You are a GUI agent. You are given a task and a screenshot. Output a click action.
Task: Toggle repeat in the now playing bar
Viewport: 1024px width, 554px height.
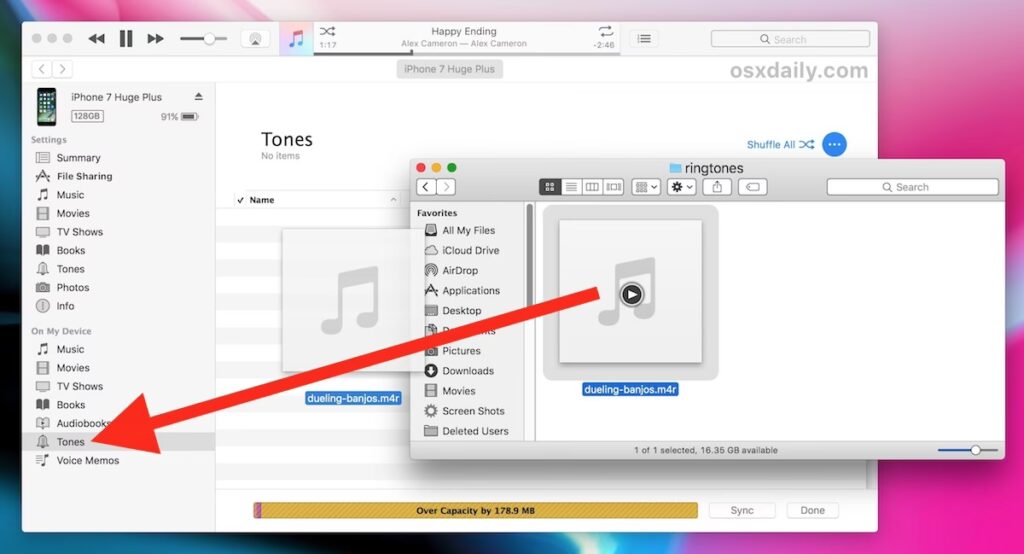coord(606,32)
